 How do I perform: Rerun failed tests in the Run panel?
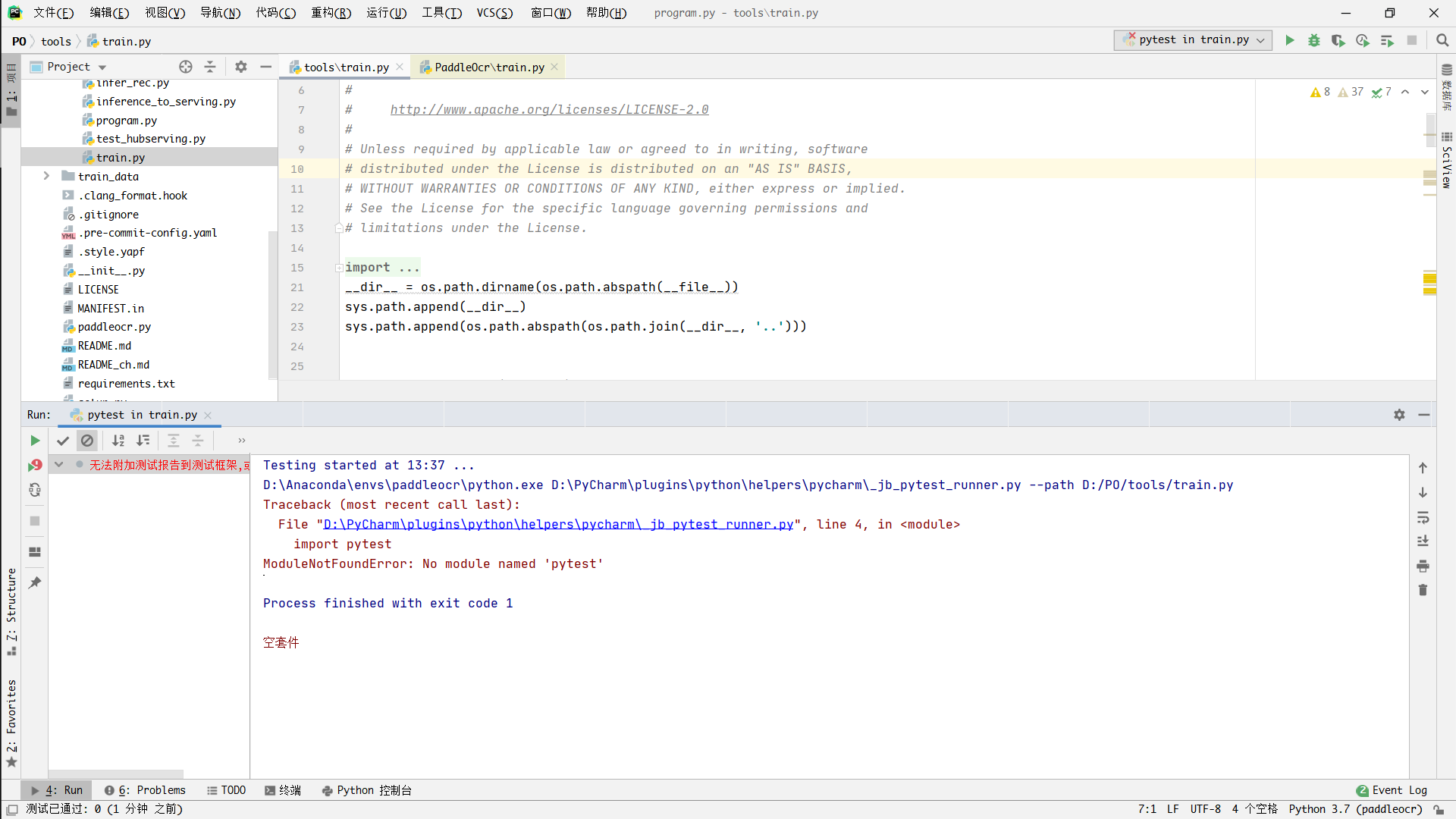click(35, 465)
